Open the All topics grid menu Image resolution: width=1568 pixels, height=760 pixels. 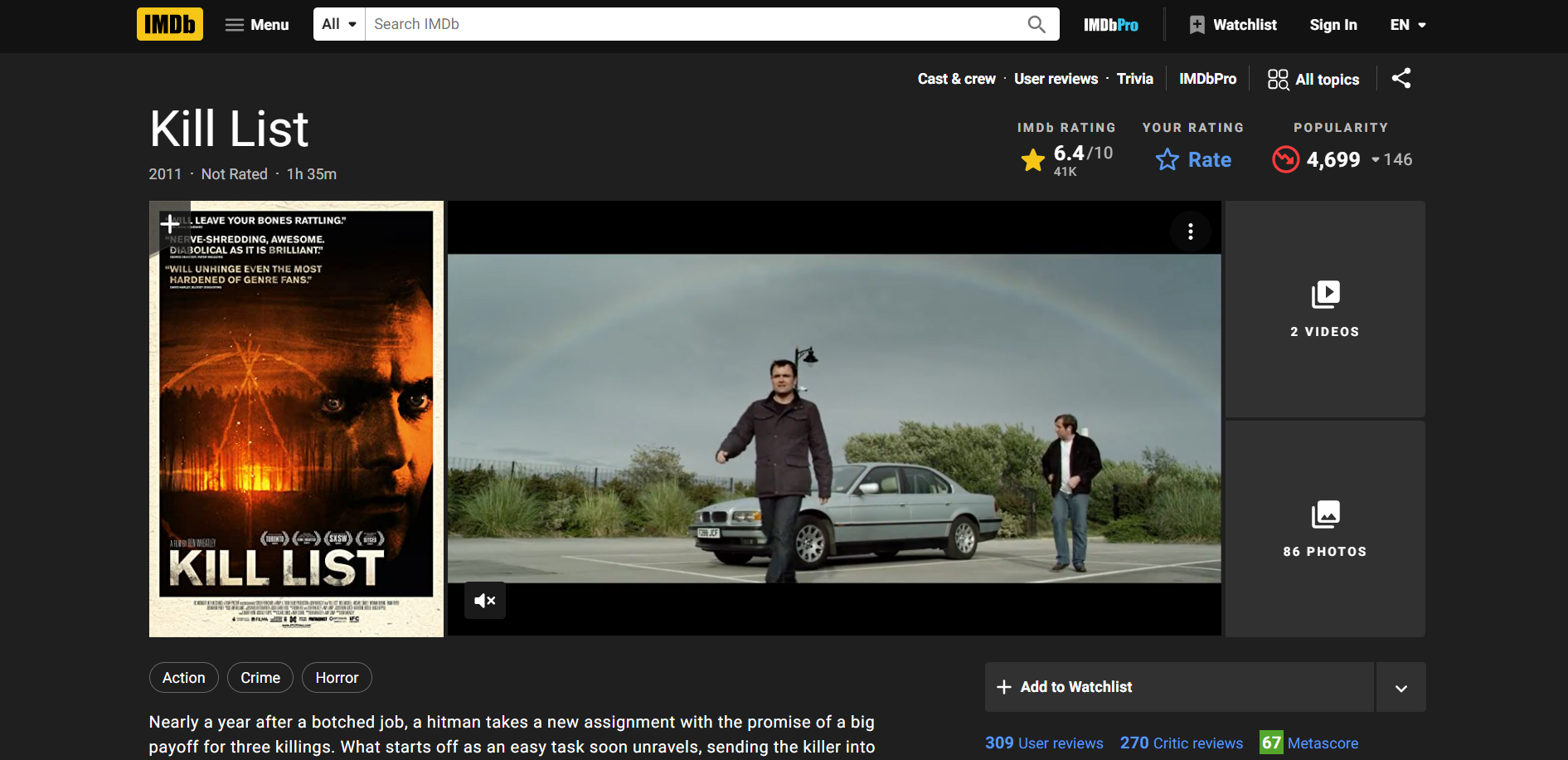pos(1313,79)
